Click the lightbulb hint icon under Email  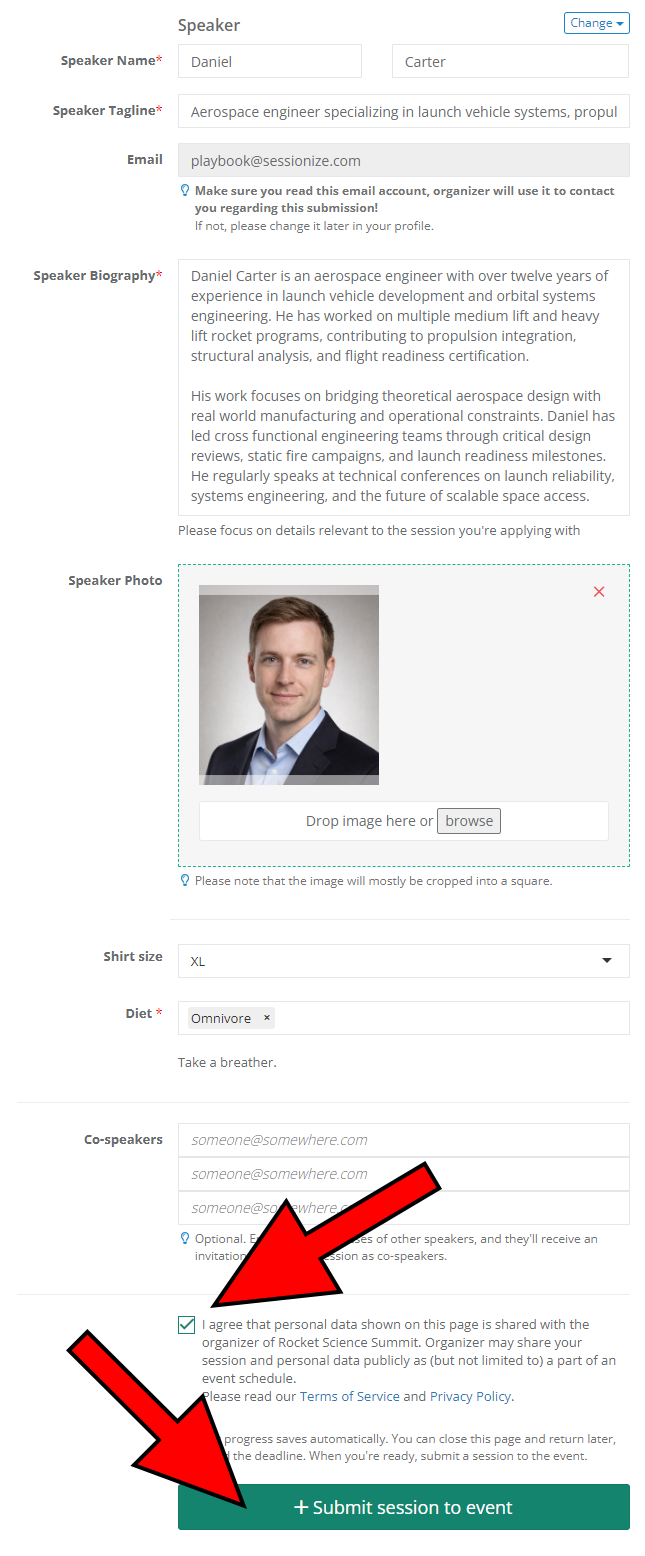tap(185, 190)
